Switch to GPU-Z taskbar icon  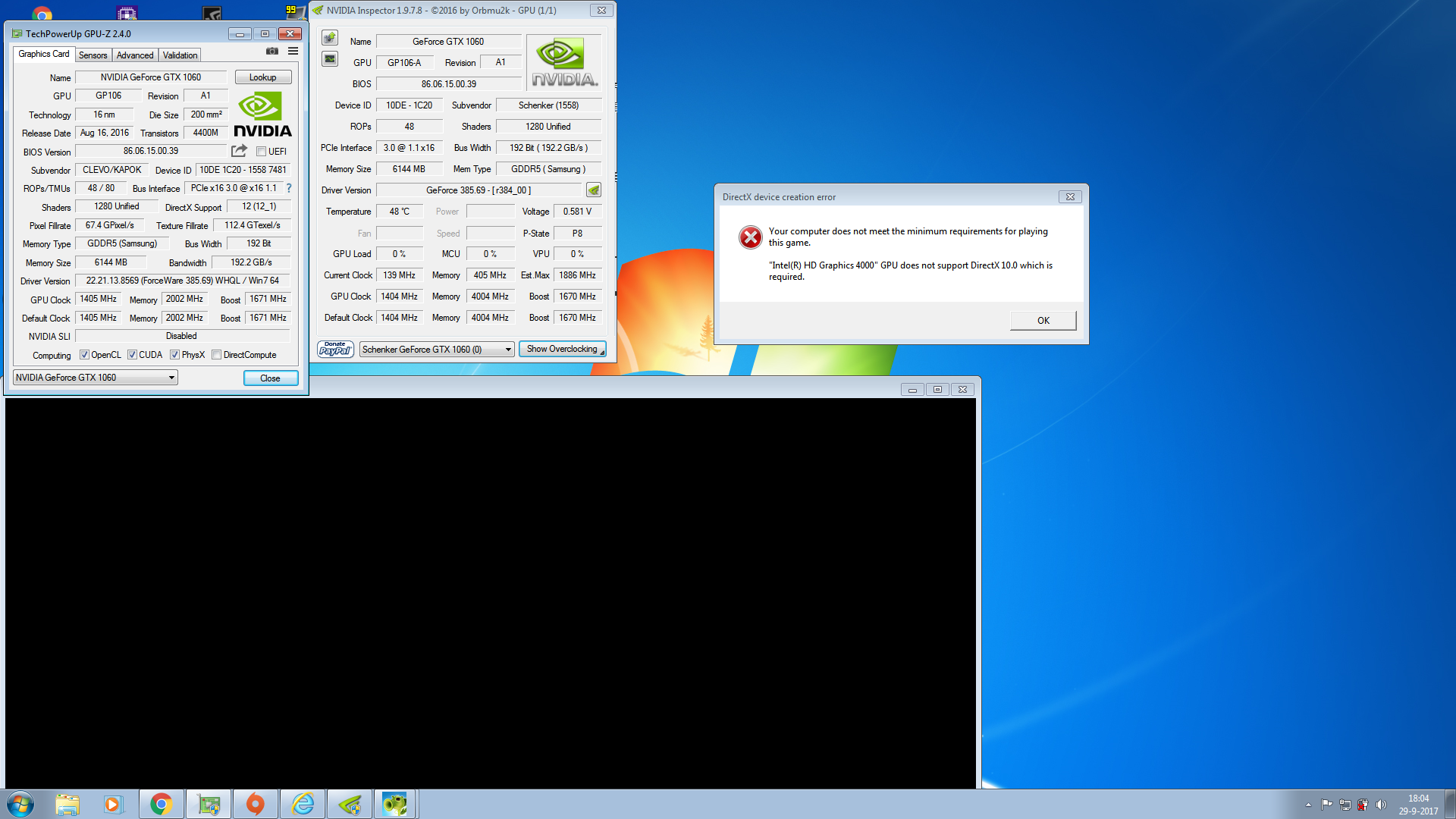point(209,804)
